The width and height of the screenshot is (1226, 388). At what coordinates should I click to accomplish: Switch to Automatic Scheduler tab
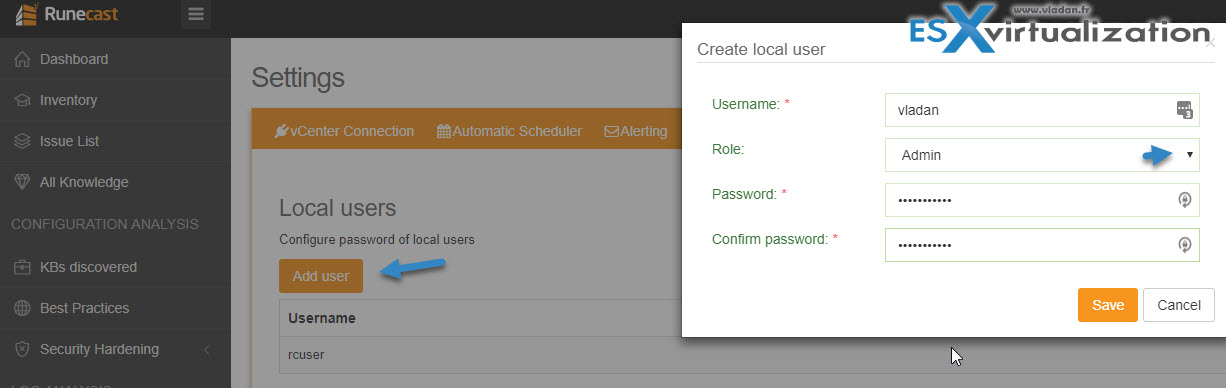click(x=510, y=131)
